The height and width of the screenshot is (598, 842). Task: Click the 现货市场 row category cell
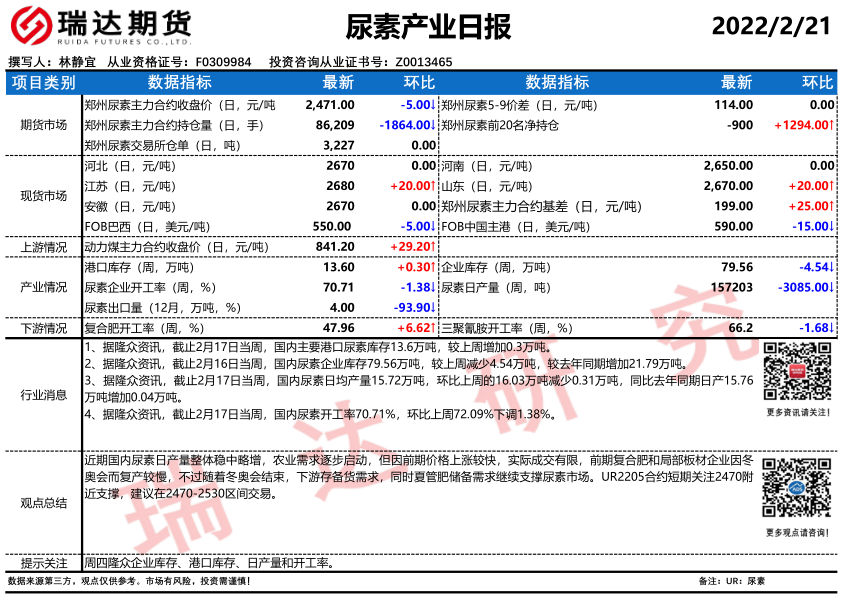[x=43, y=196]
